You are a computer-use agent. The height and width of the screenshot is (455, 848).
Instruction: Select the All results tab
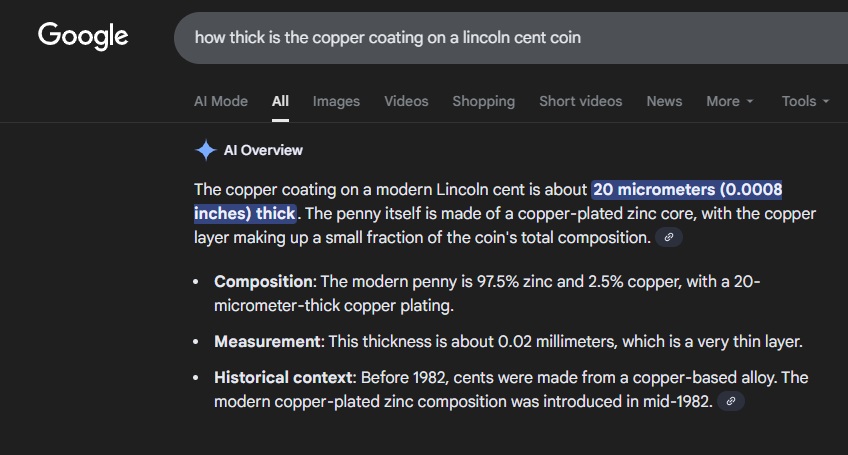coord(280,101)
